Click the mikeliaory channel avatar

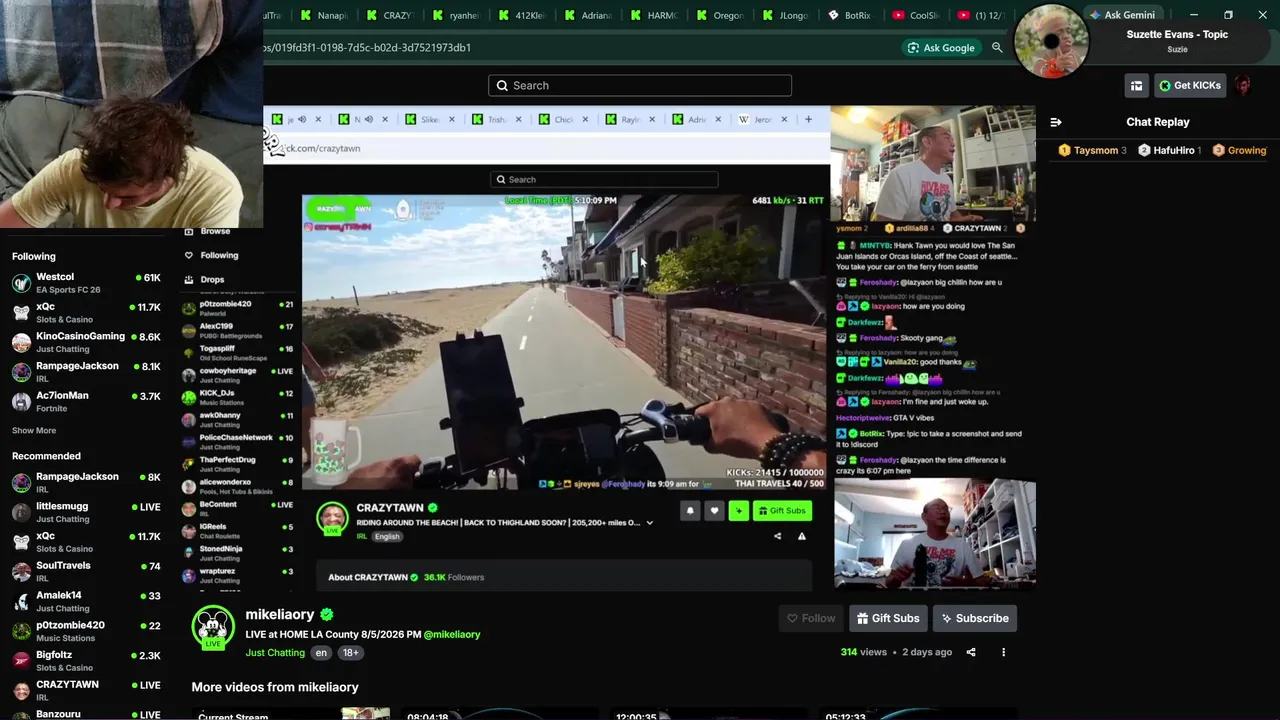pyautogui.click(x=212, y=627)
